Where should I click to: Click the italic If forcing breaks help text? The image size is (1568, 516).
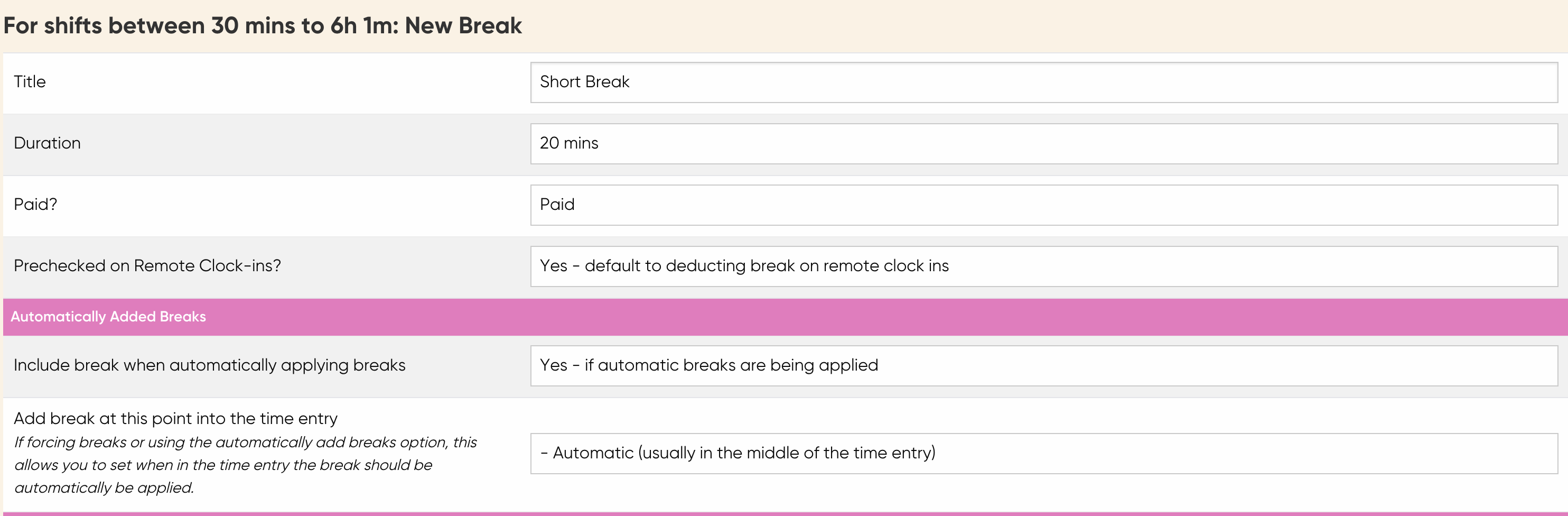click(x=245, y=465)
